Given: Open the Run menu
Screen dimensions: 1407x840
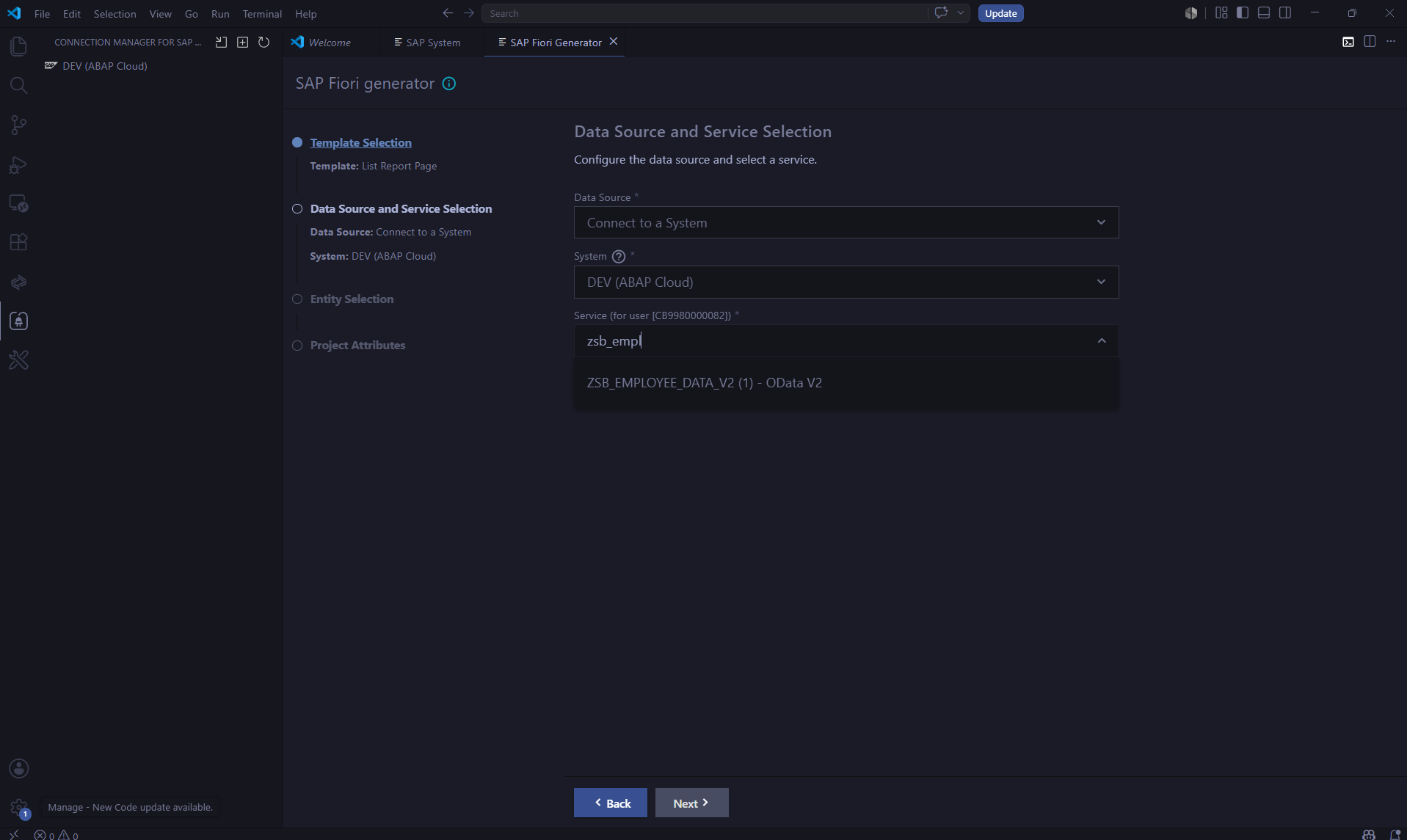Looking at the screenshot, I should point(220,14).
